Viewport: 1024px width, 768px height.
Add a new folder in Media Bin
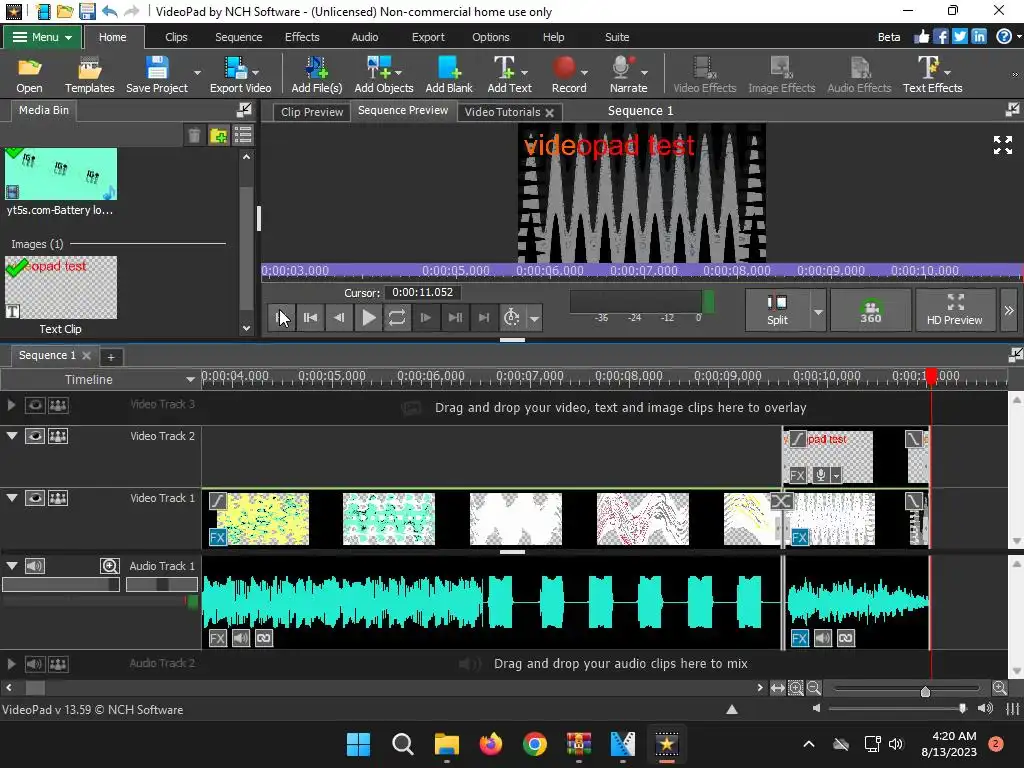(x=219, y=136)
